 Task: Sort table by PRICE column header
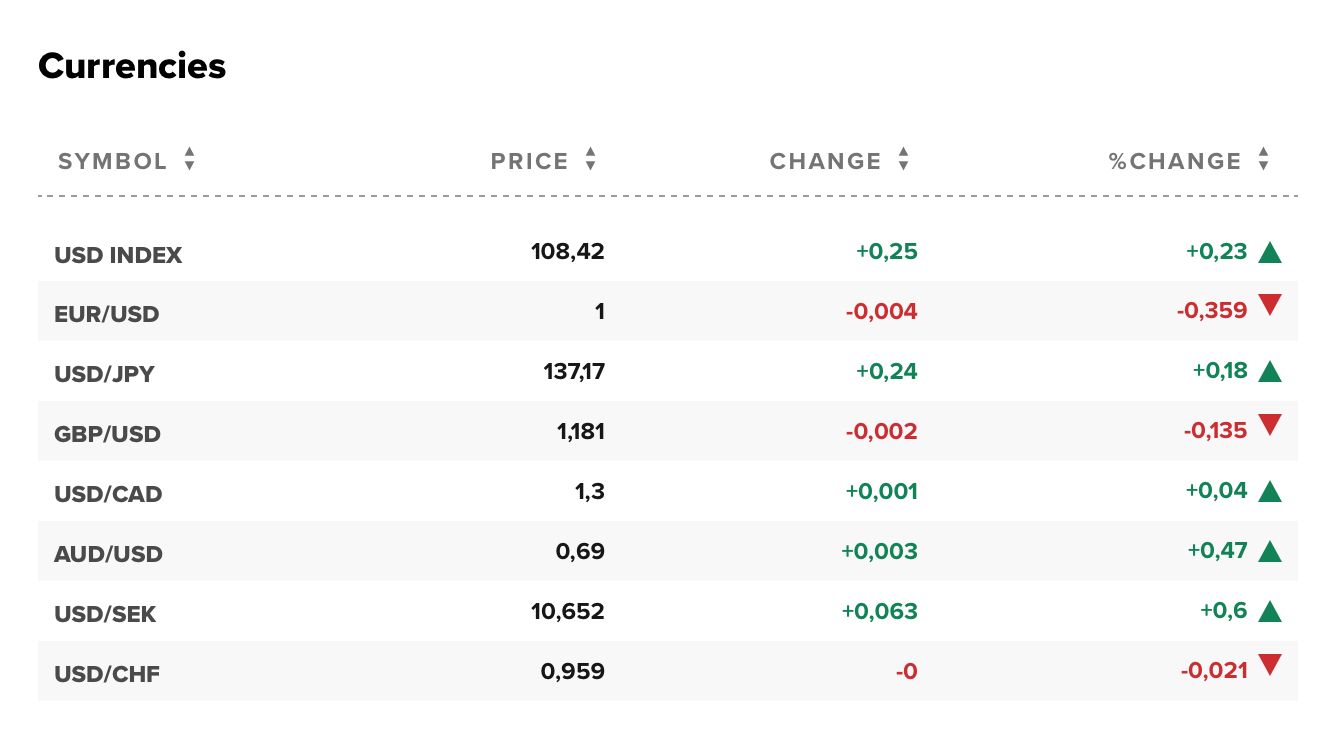(x=529, y=161)
